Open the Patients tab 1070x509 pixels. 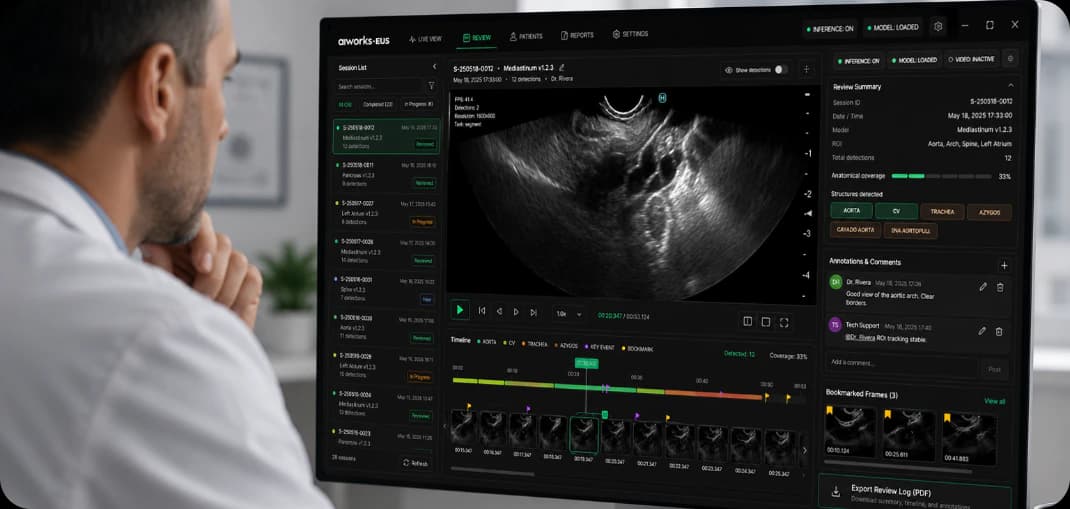[x=526, y=36]
